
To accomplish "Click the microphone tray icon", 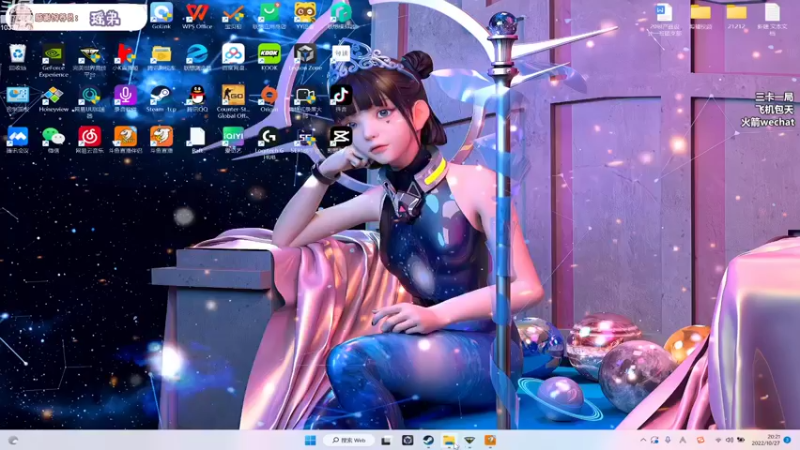I will pos(668,440).
